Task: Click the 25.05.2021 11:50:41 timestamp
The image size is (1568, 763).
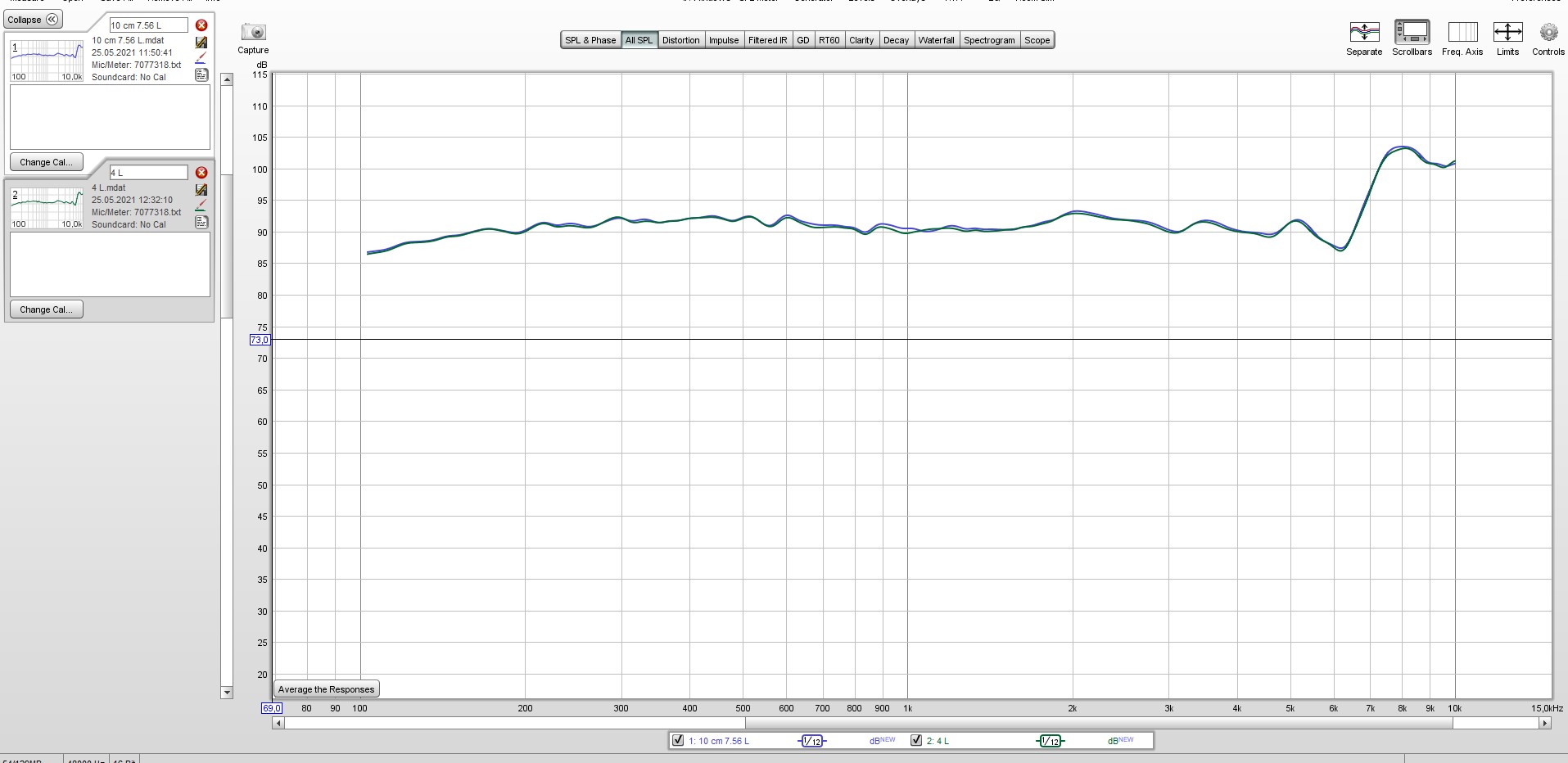Action: 132,52
